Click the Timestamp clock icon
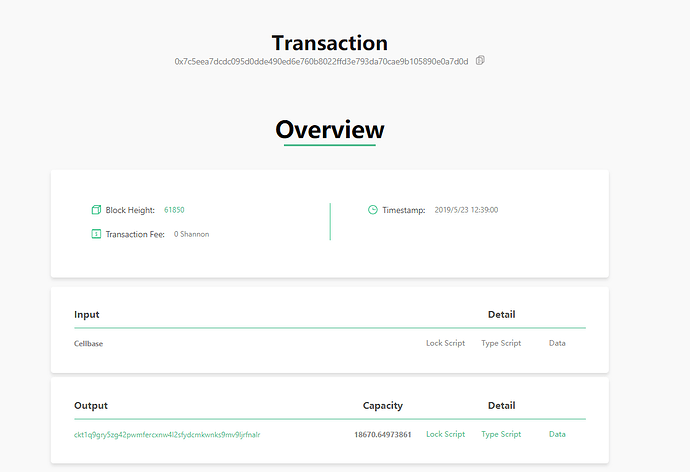This screenshot has height=472, width=690. tap(373, 210)
